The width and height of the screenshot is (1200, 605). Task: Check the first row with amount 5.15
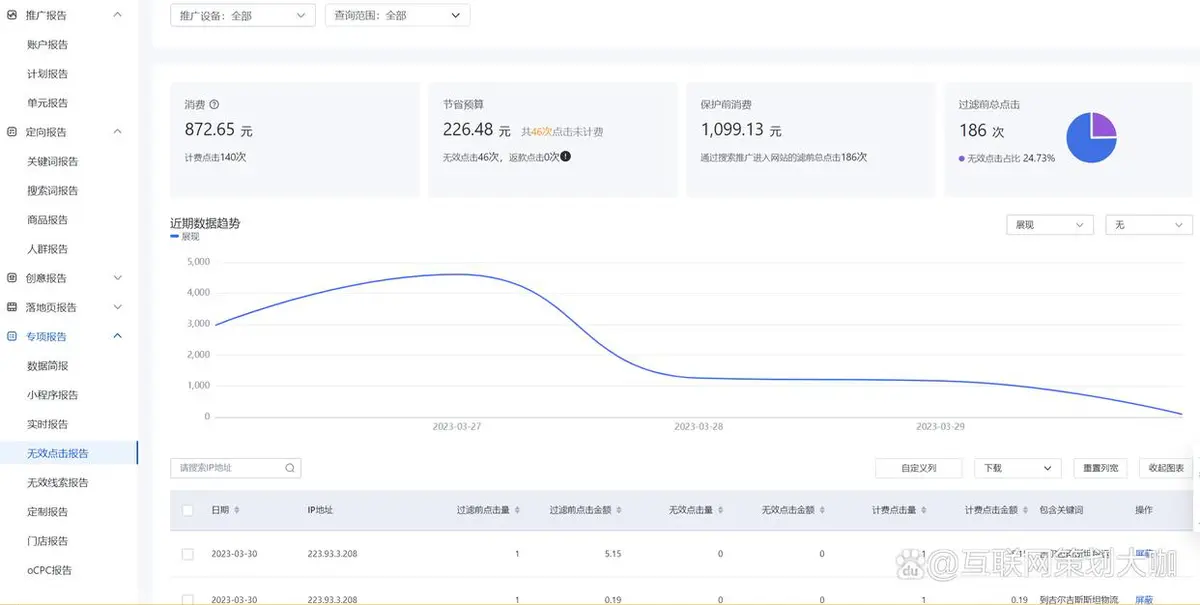[188, 554]
